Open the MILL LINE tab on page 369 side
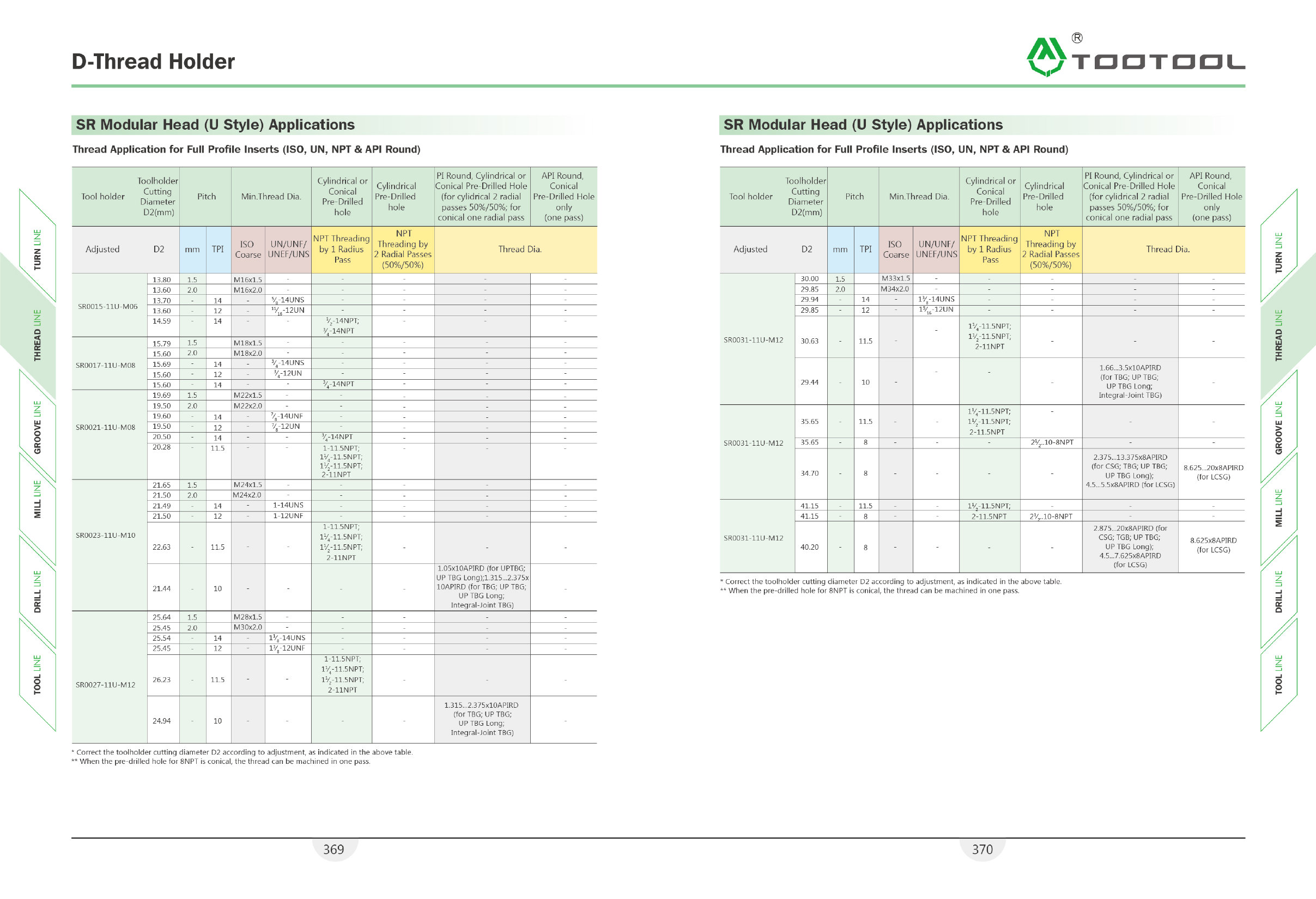The image size is (1316, 899). click(x=38, y=499)
